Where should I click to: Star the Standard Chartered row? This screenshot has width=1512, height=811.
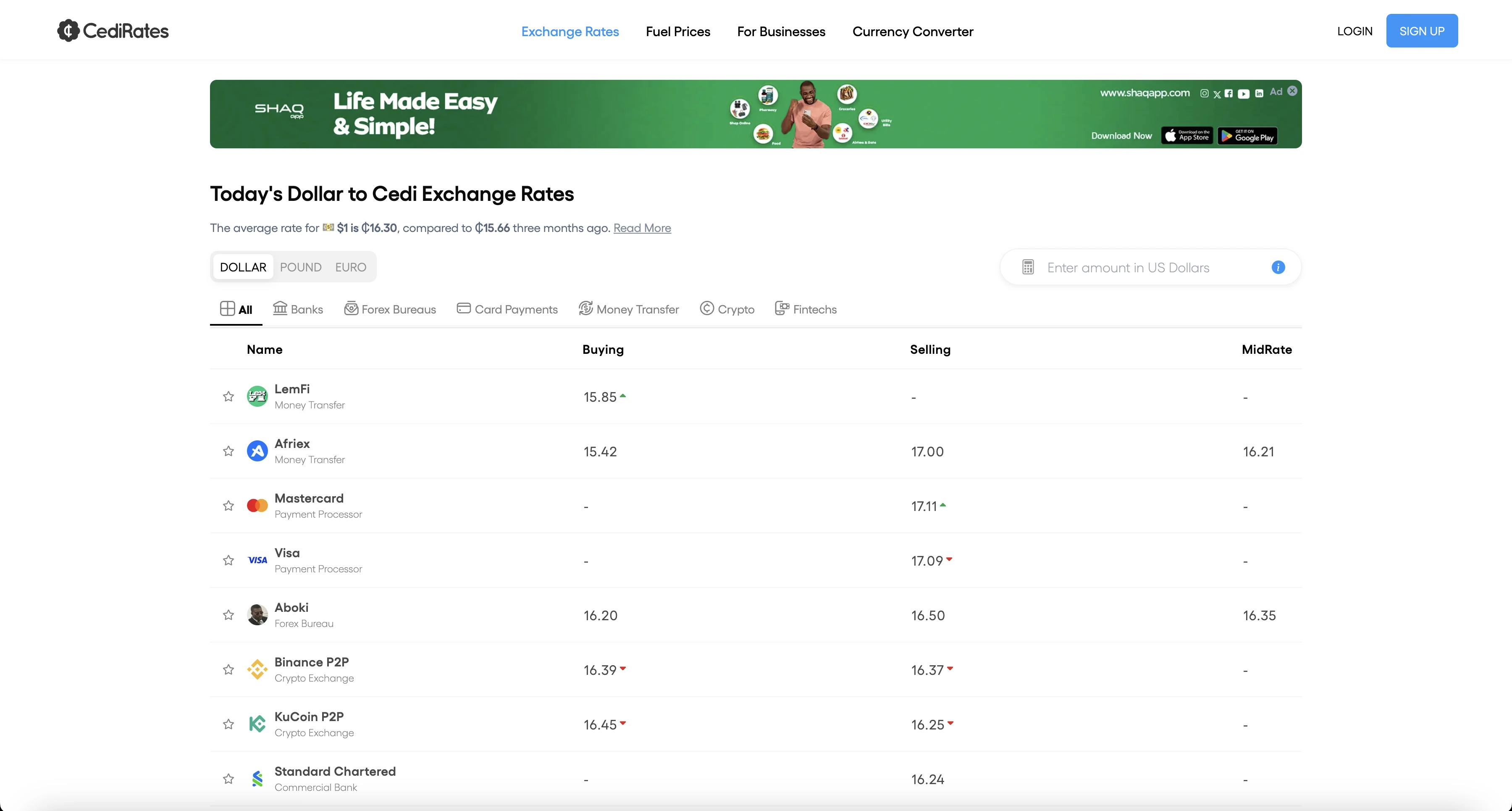(x=228, y=779)
